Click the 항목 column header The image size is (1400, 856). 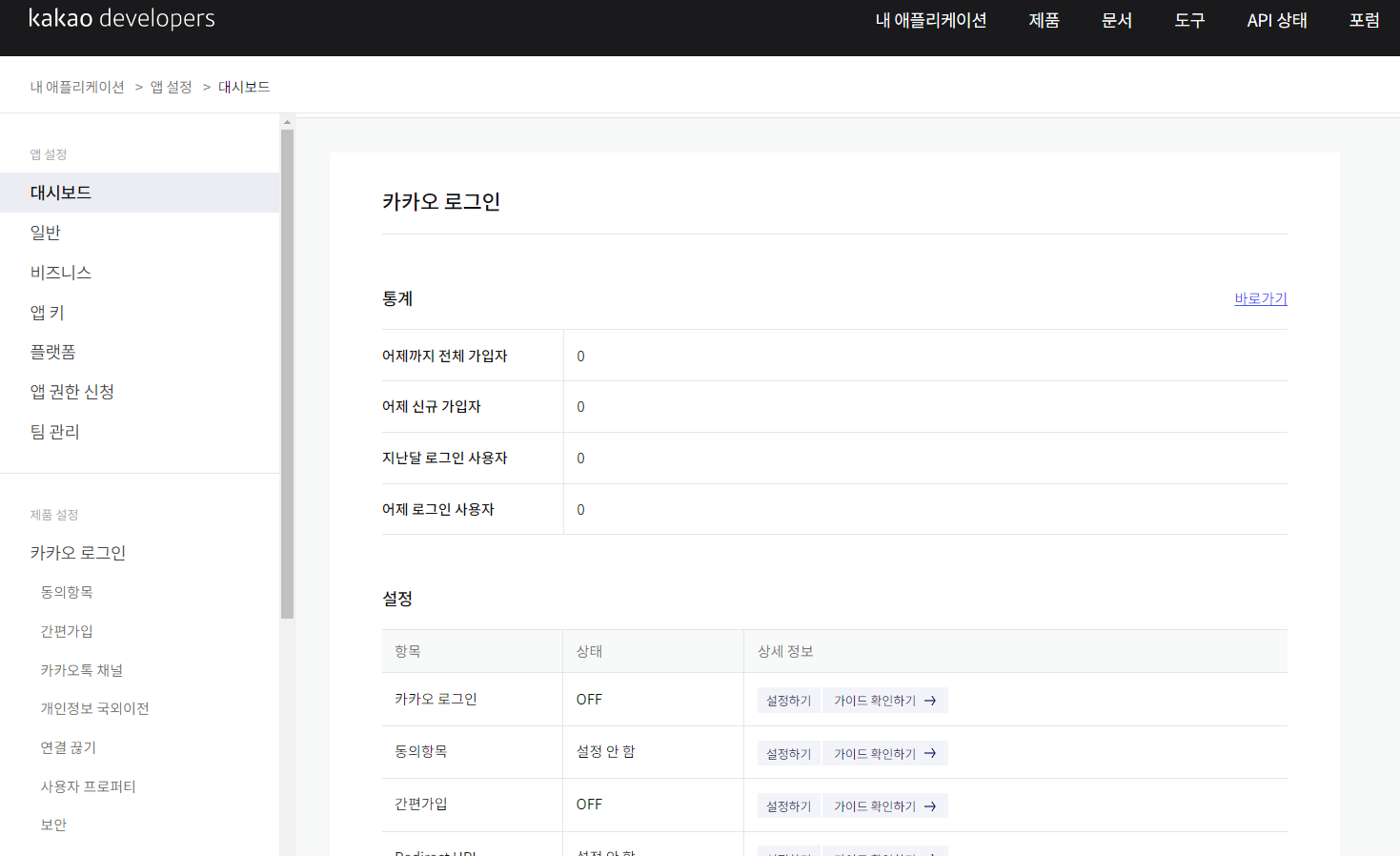tap(408, 651)
